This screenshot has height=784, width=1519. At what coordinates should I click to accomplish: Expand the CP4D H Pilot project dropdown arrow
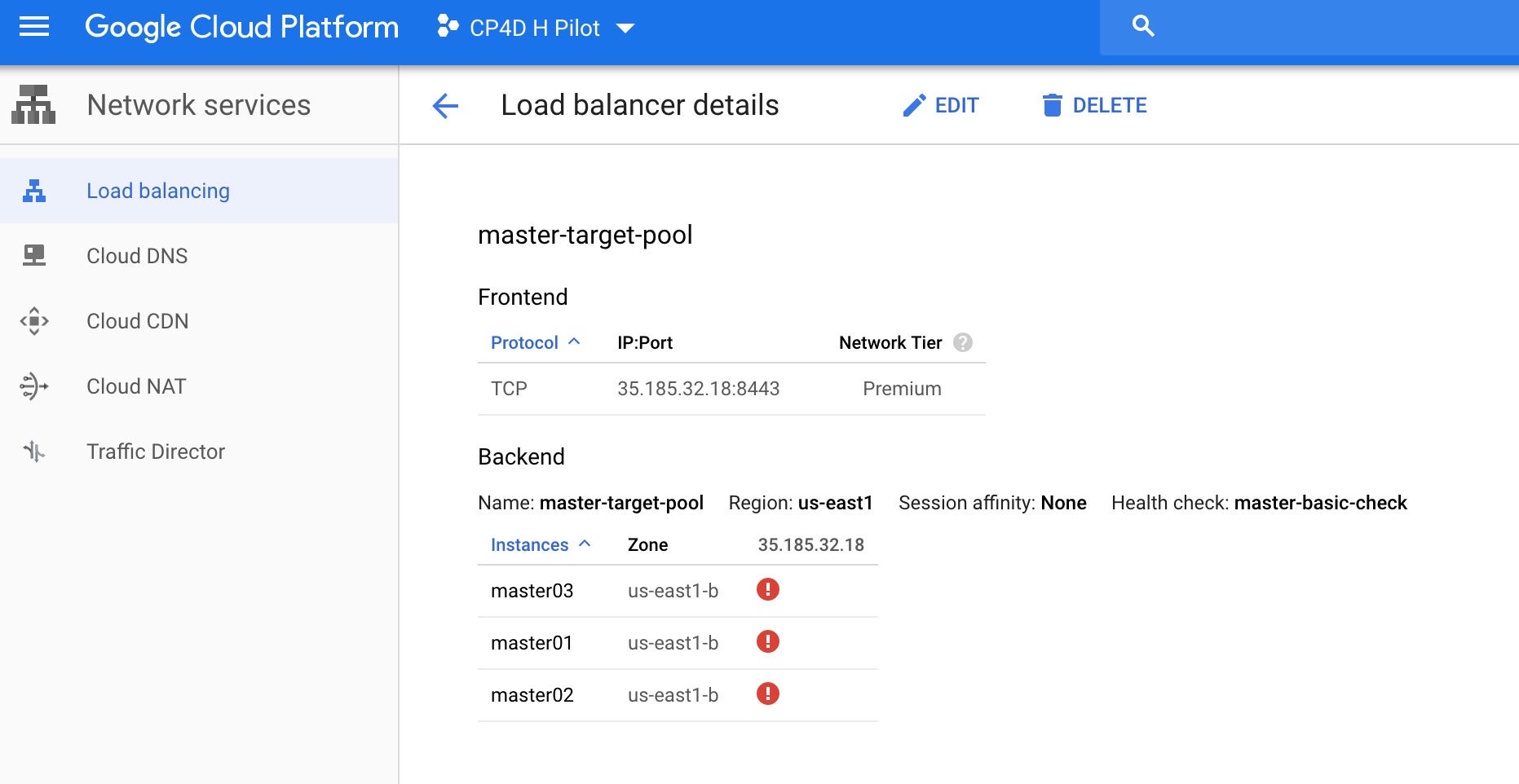point(625,29)
